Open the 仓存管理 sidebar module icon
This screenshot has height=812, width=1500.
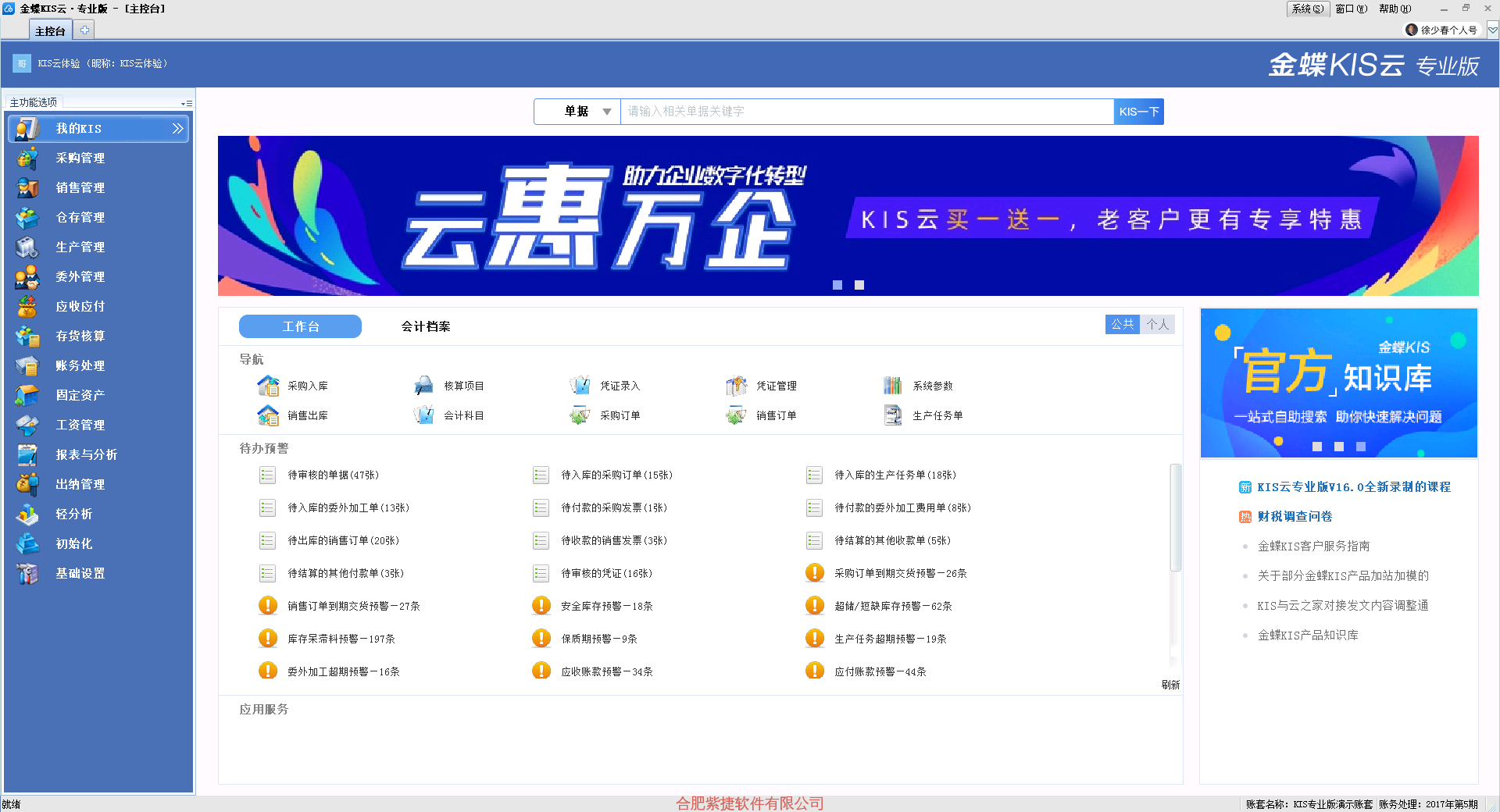(27, 217)
